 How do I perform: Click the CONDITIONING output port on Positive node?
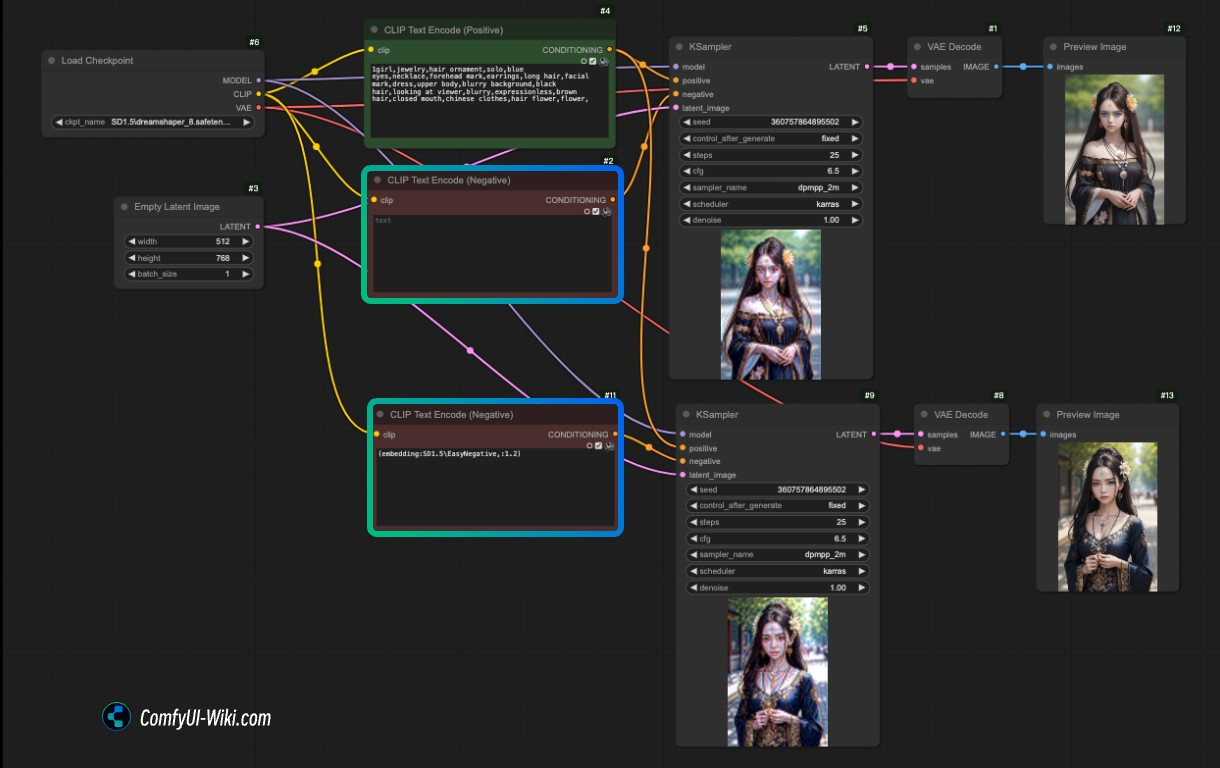[x=610, y=50]
